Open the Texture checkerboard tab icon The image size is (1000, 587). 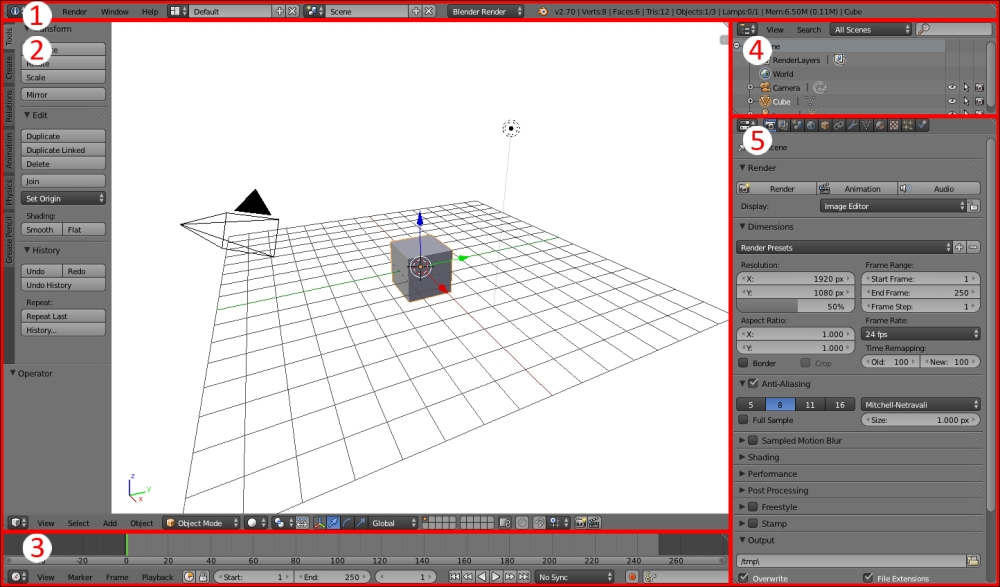tap(894, 126)
